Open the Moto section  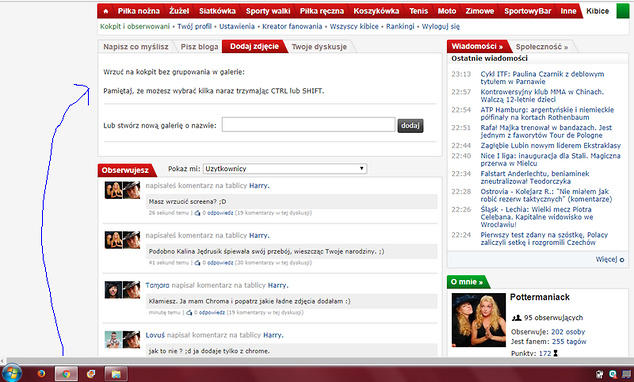coord(447,11)
